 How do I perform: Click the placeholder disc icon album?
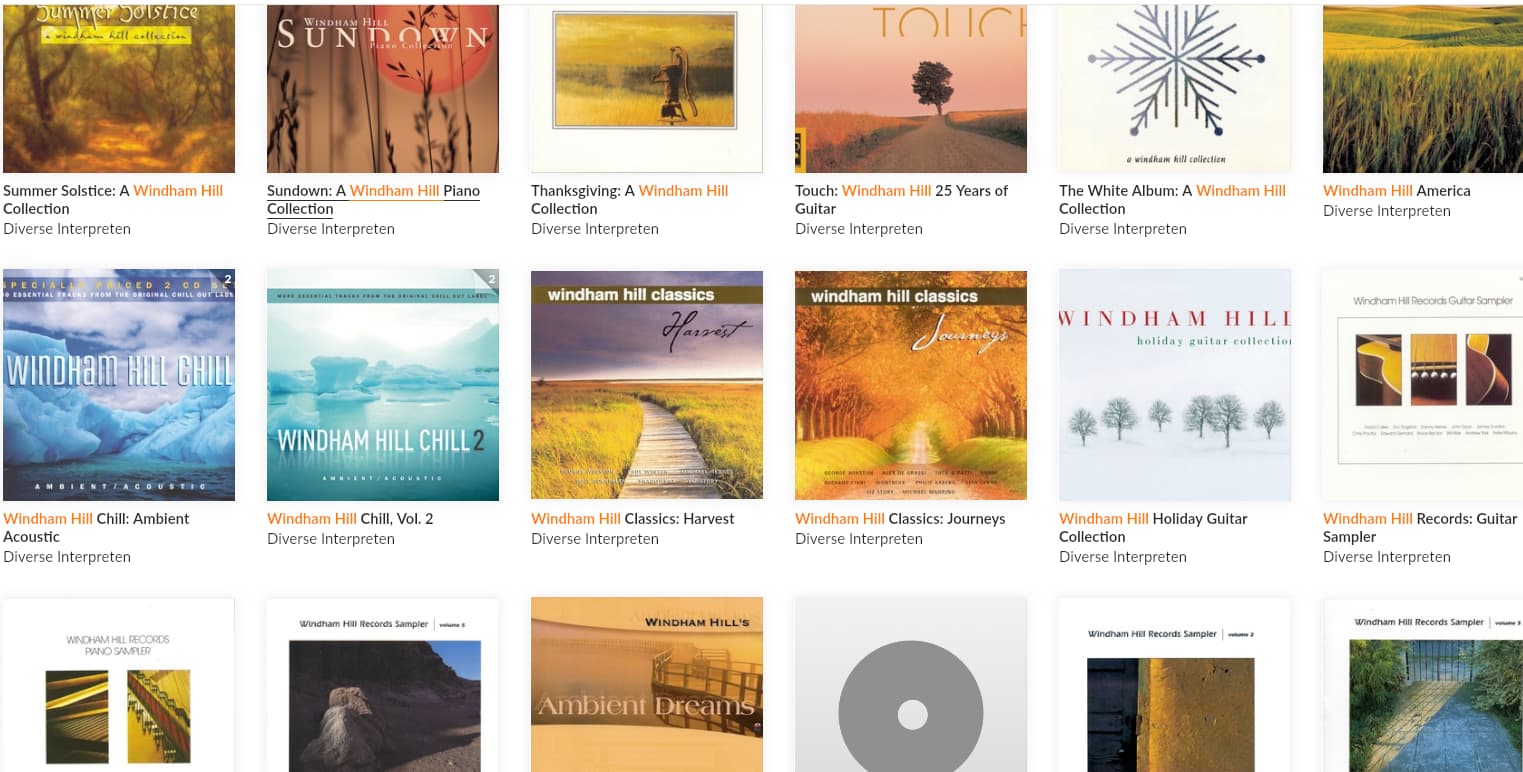(x=911, y=685)
